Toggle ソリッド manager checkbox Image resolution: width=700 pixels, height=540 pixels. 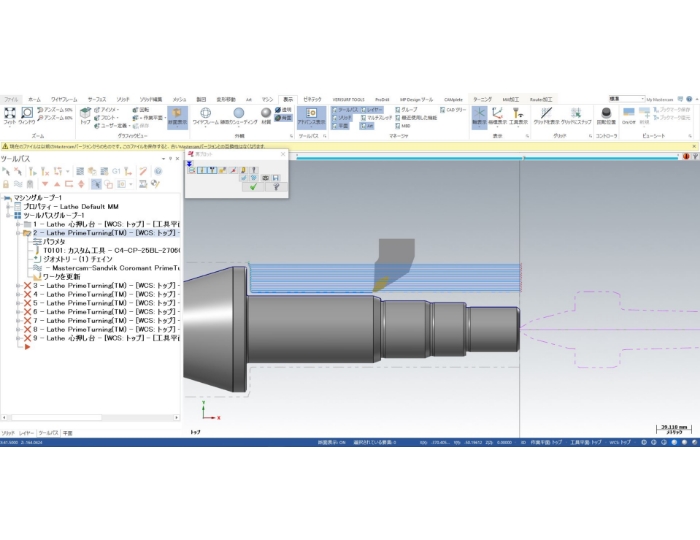click(x=342, y=118)
